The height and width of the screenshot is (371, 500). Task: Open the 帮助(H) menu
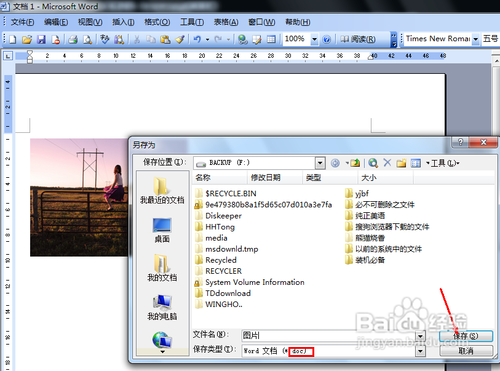tap(298, 22)
